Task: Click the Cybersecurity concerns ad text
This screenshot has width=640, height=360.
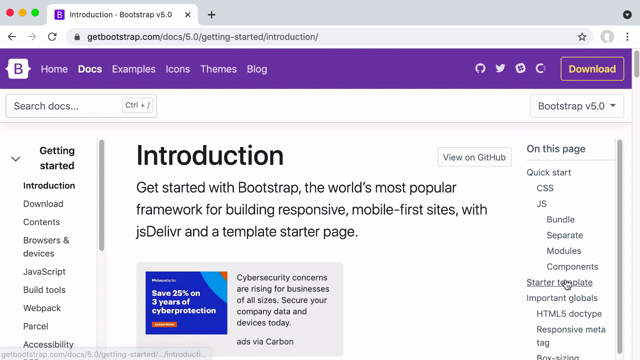Action: coord(283,300)
